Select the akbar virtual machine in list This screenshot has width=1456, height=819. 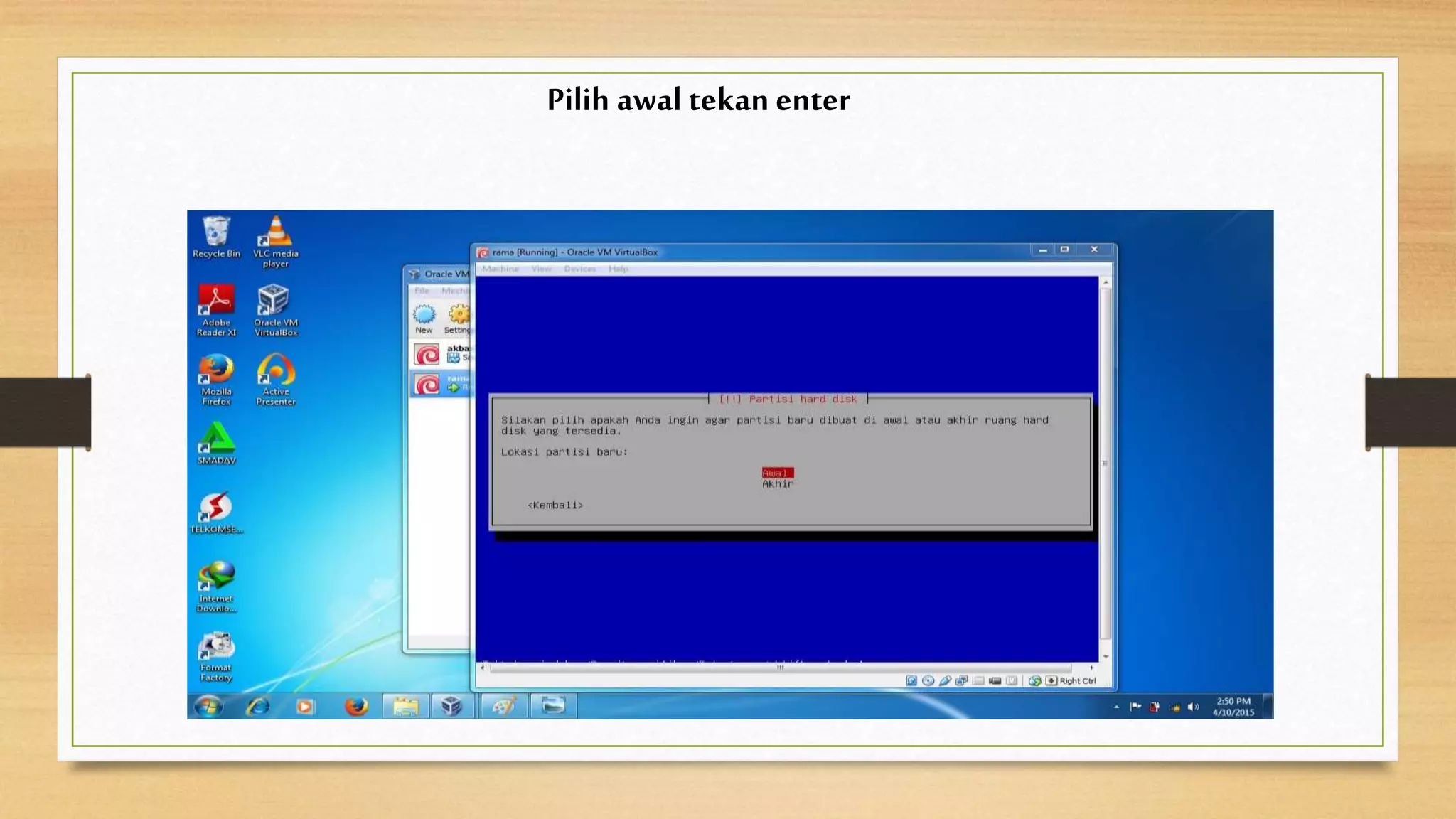pos(441,353)
